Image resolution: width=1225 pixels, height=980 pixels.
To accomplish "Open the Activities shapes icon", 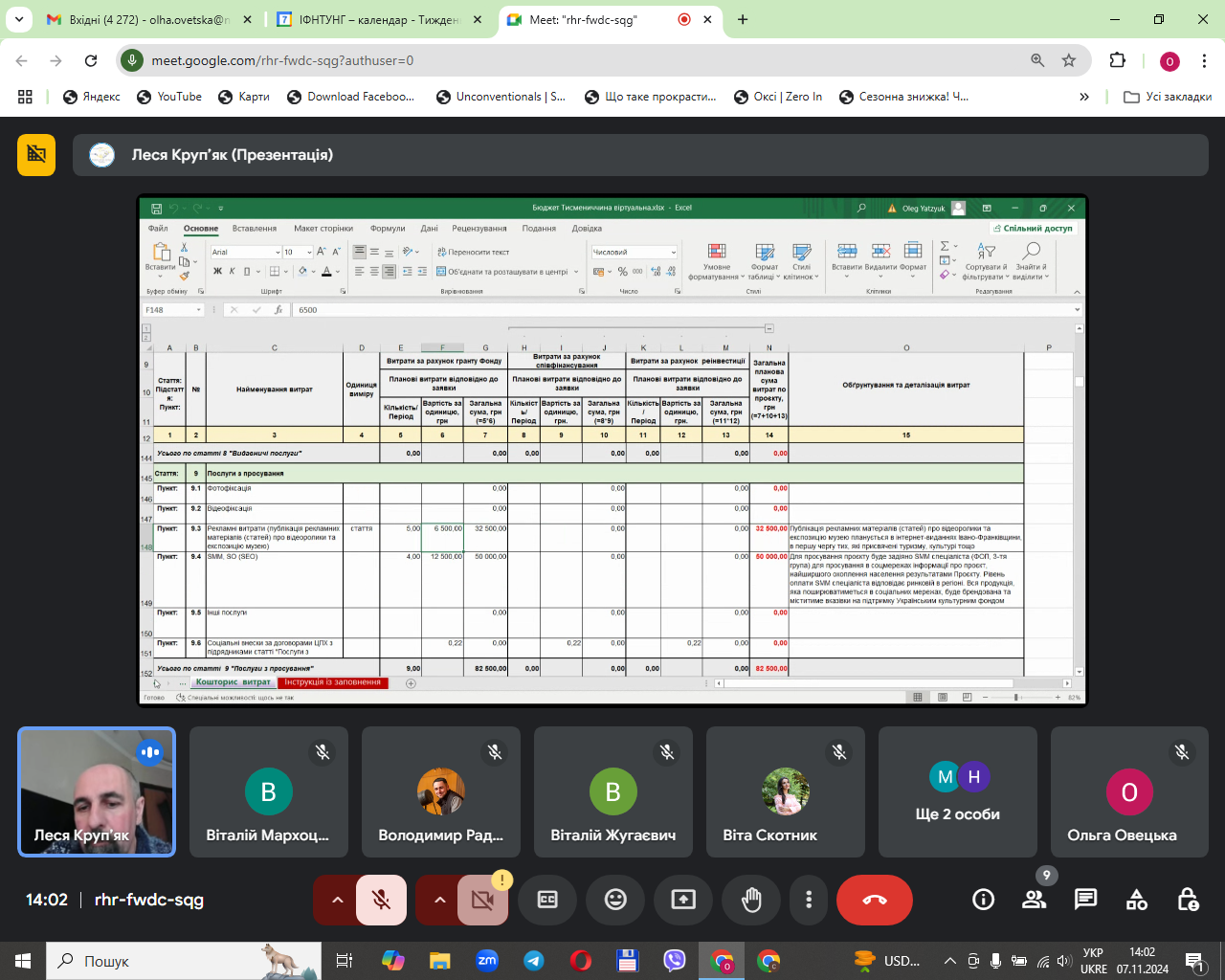I will pos(1137,900).
